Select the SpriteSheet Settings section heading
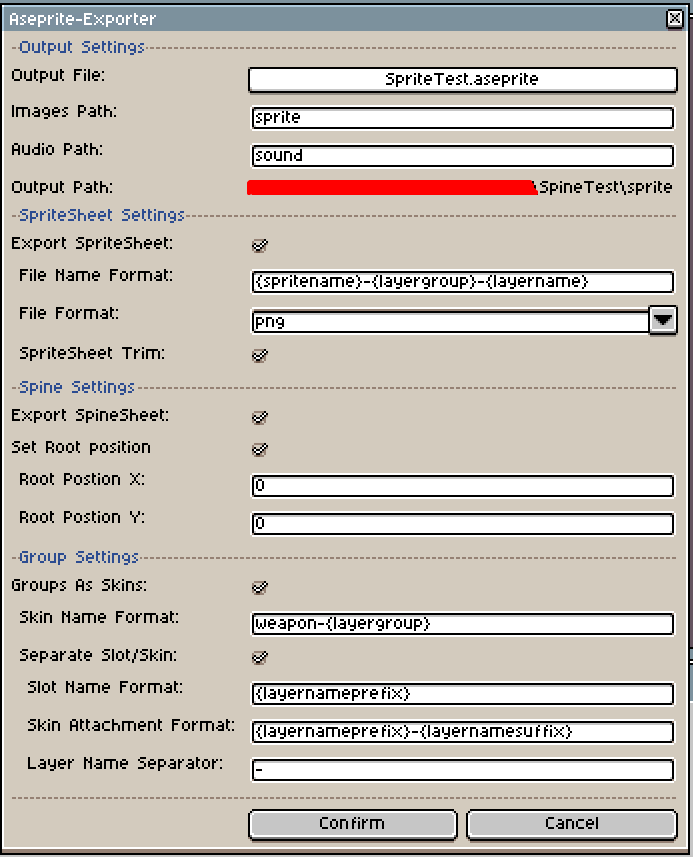This screenshot has width=693, height=857. (102, 215)
